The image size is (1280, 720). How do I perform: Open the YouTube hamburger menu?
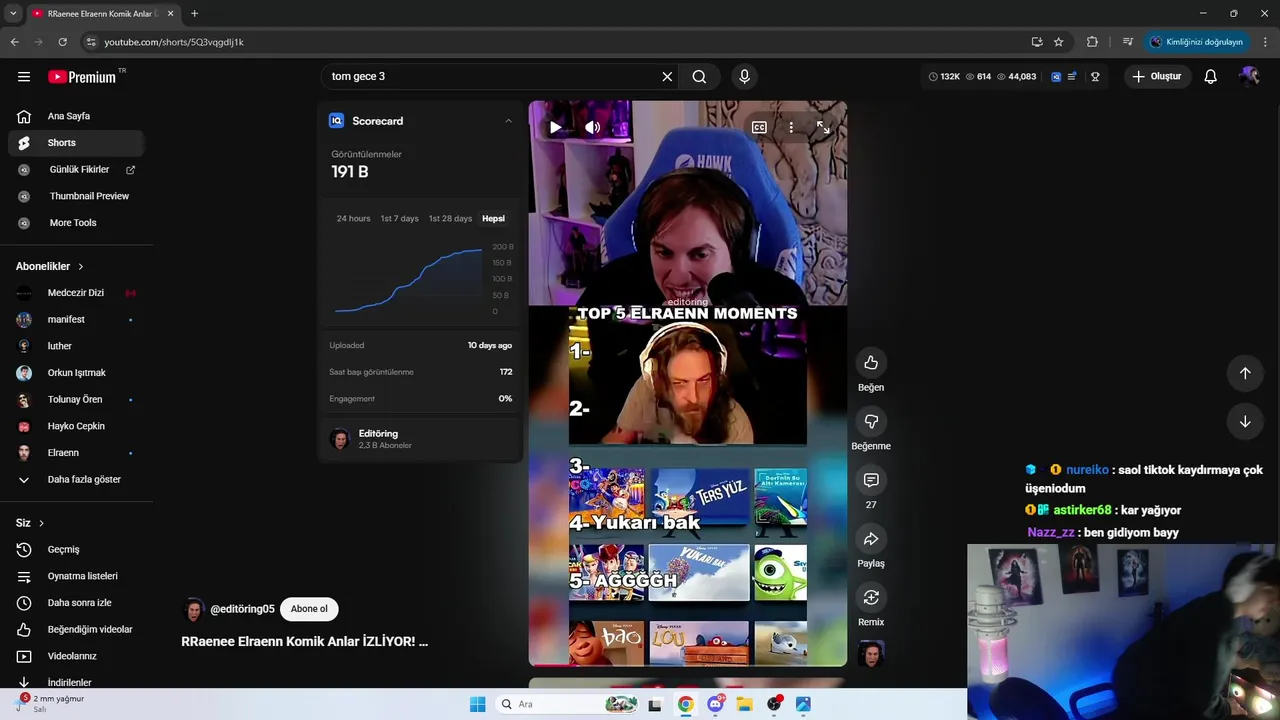24,77
